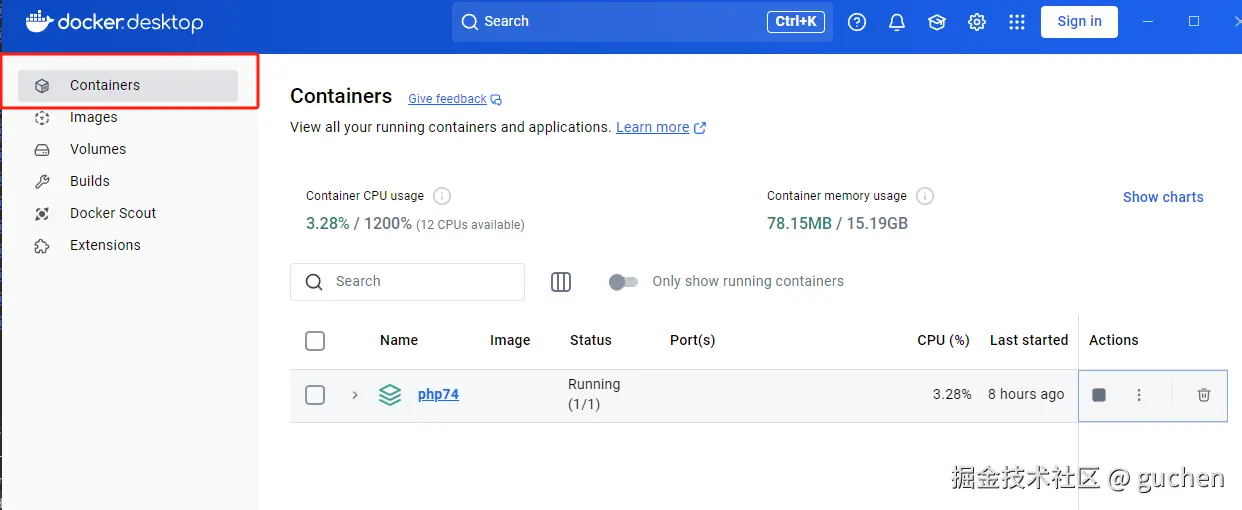Open notifications bell icon

(x=897, y=22)
